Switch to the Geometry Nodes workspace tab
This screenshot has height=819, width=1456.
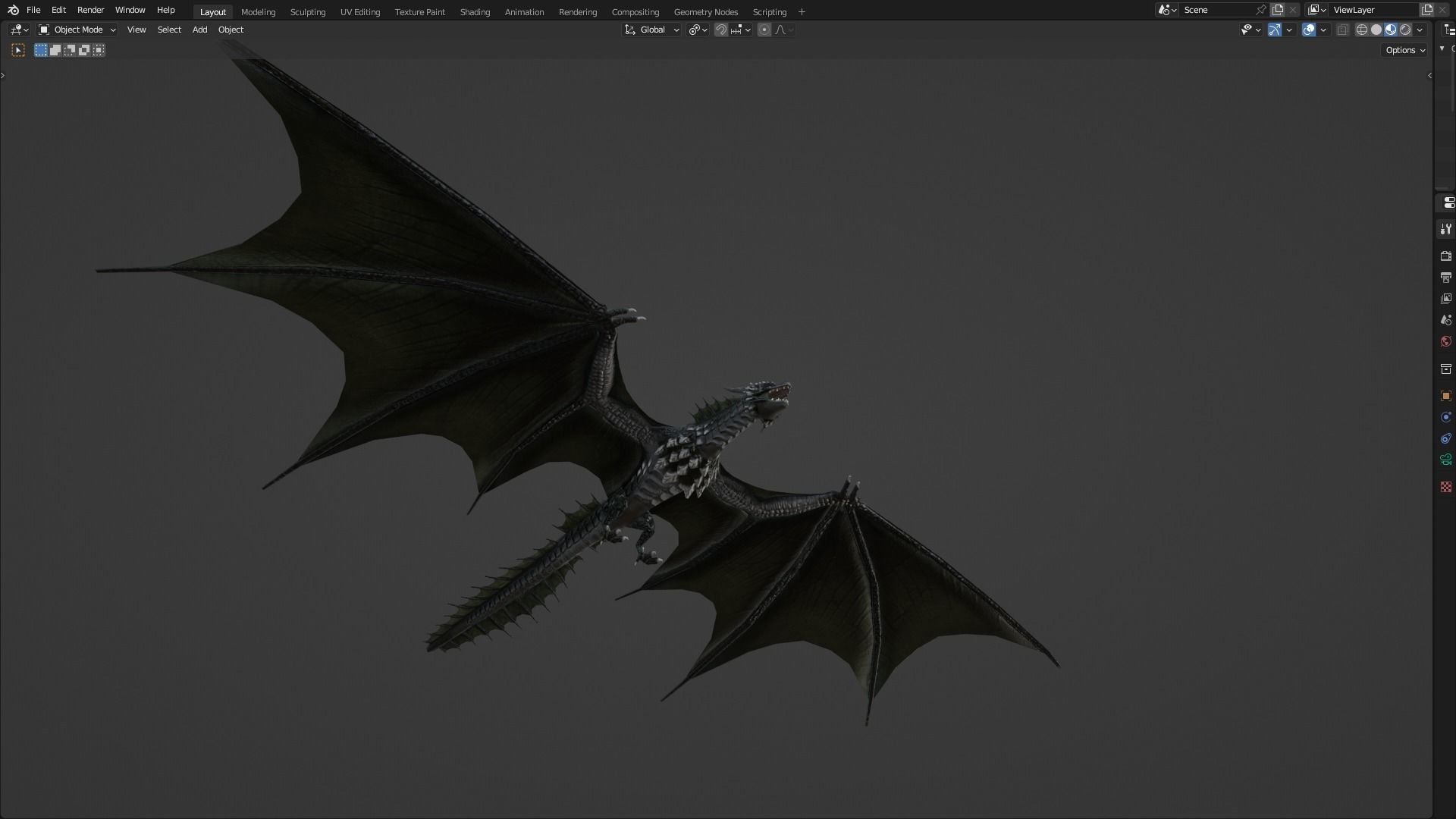tap(705, 12)
